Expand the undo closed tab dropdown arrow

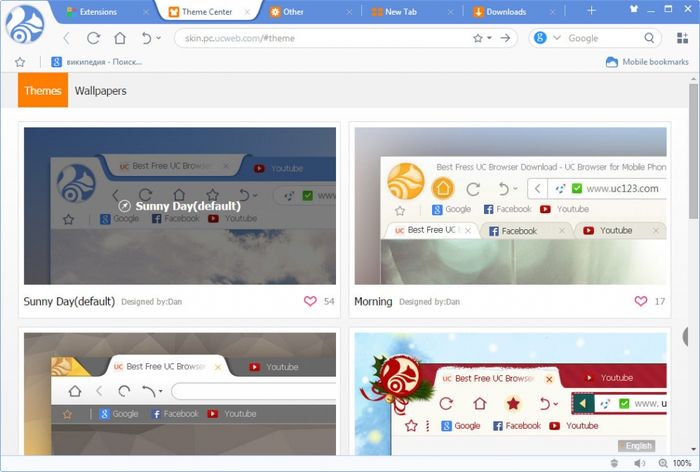159,38
